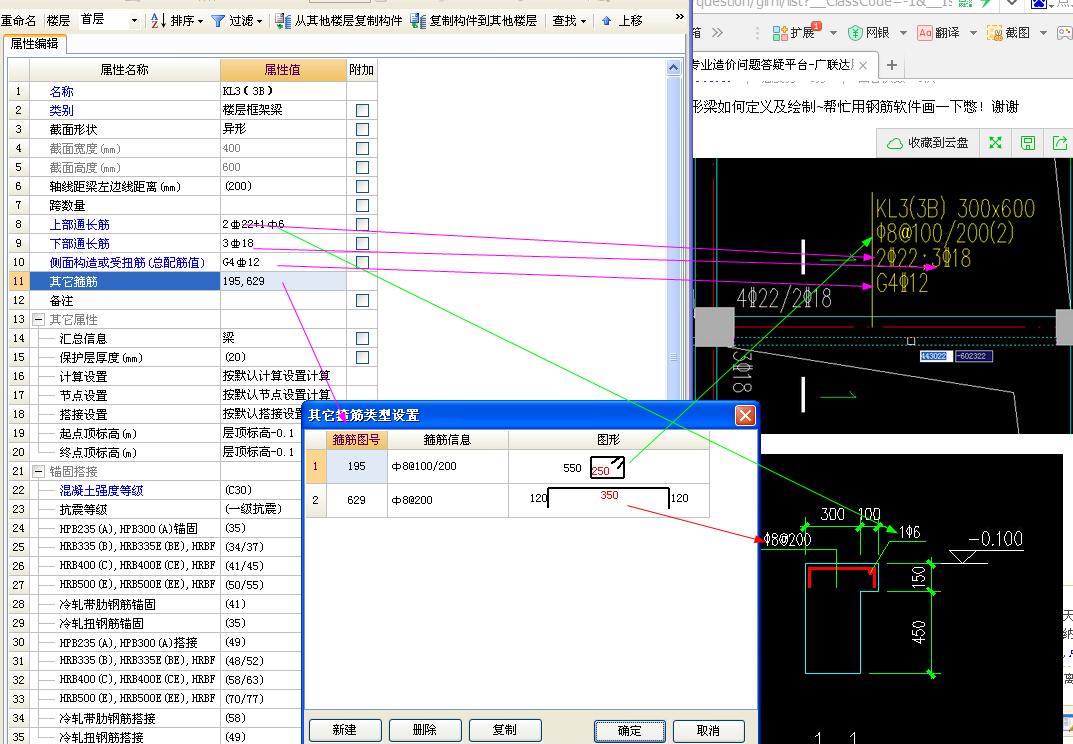
Task: Toggle the 附加 checkbox for 保护层厚度
Action: click(x=363, y=357)
